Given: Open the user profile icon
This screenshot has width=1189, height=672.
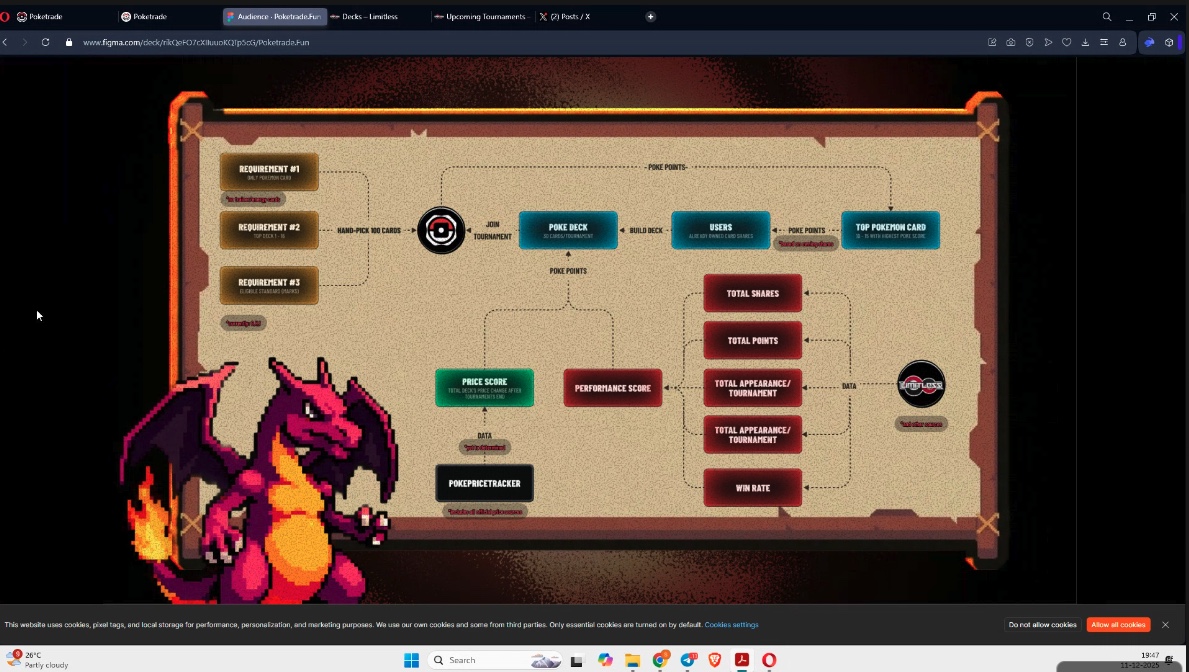Looking at the screenshot, I should point(1123,42).
